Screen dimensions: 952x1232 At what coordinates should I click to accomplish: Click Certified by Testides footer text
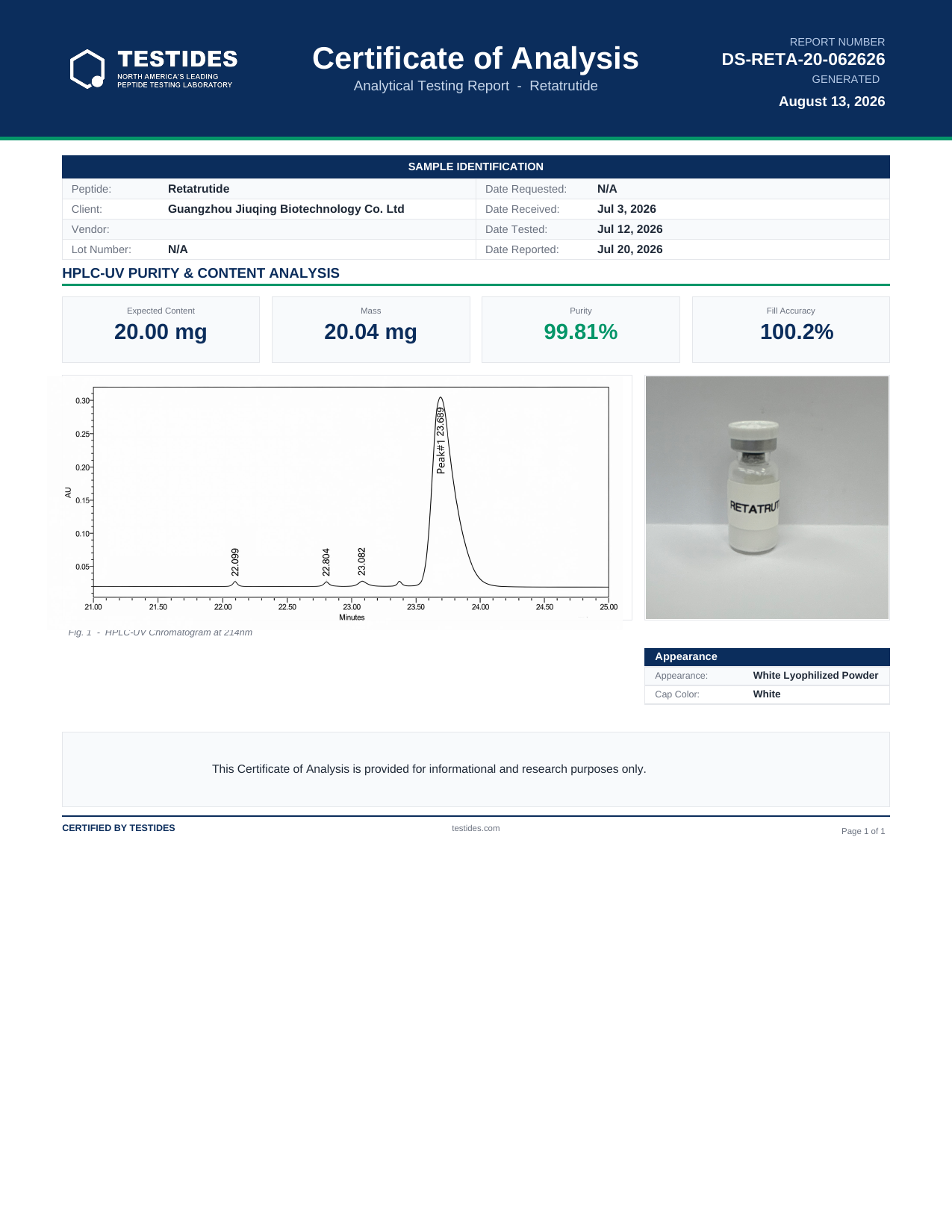click(x=119, y=828)
